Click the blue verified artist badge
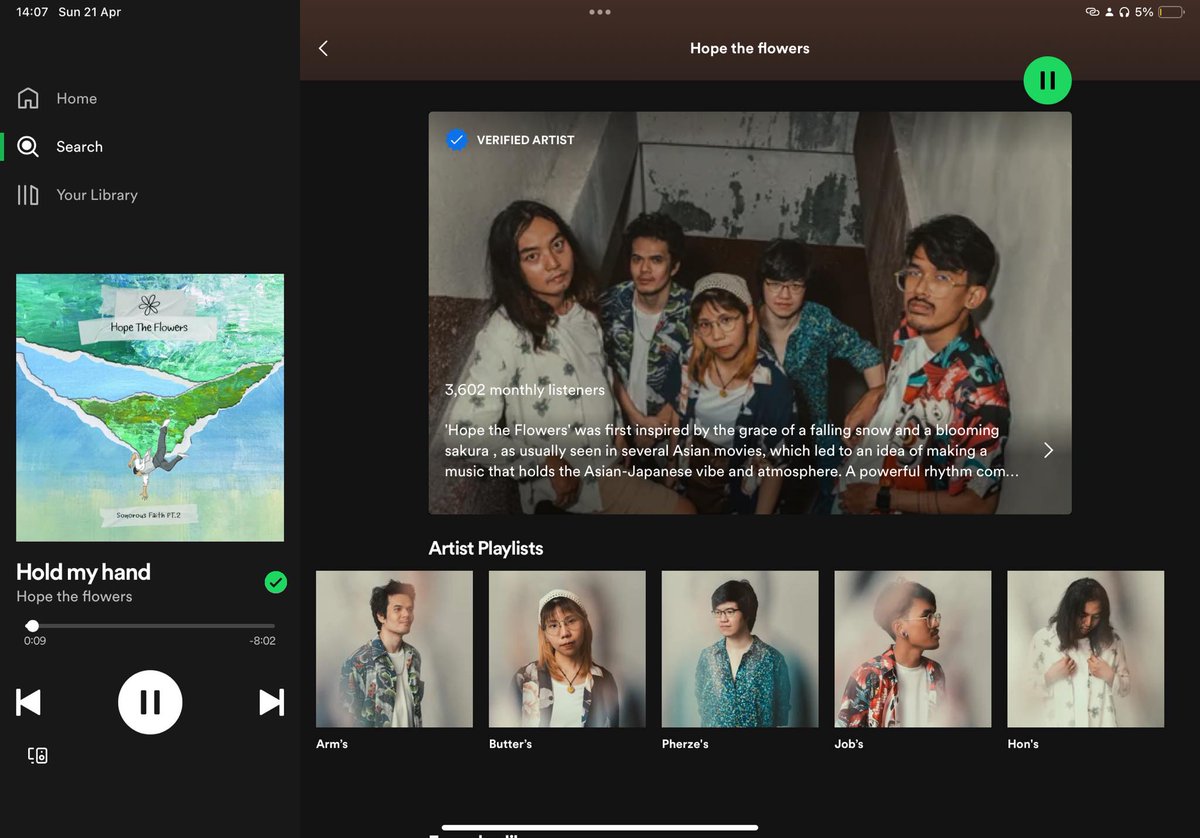 (456, 140)
